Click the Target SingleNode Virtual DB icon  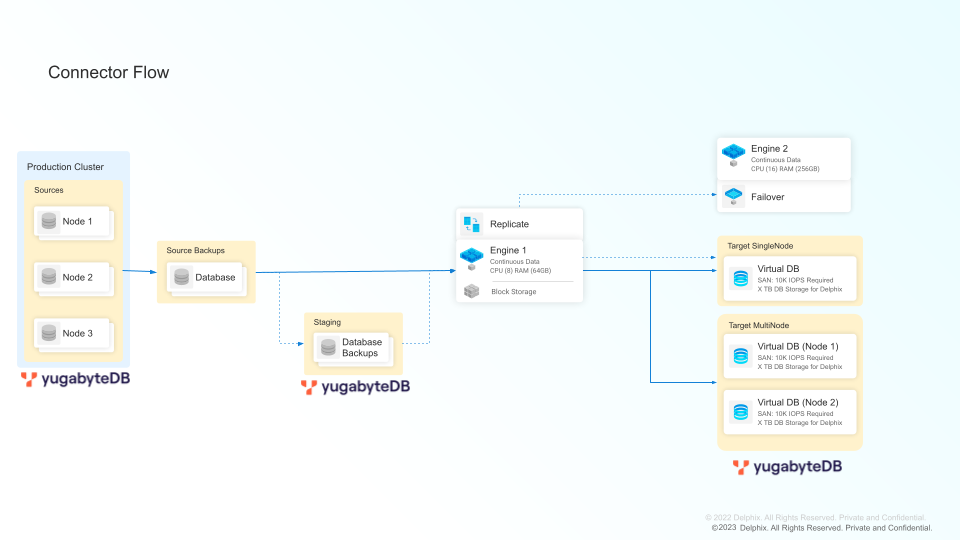point(740,278)
